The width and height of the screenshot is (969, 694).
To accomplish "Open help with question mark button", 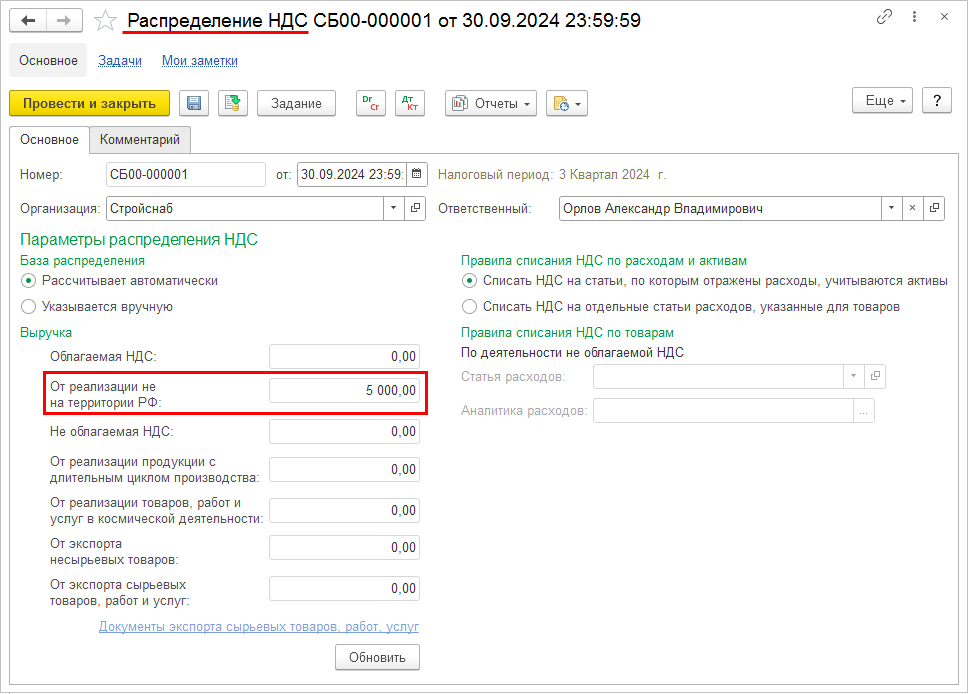I will 937,100.
